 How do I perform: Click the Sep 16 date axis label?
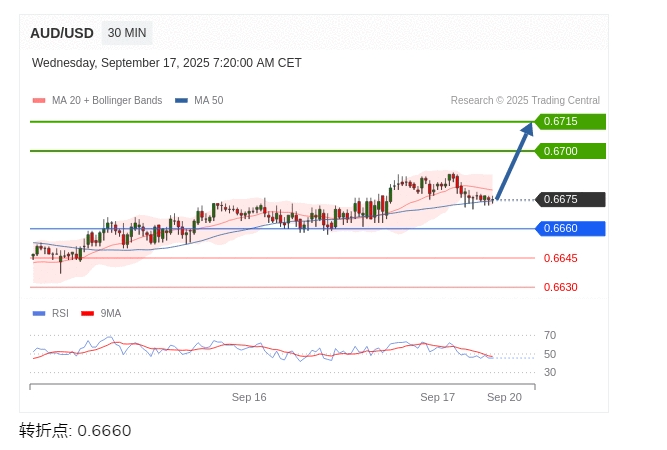[x=249, y=397]
